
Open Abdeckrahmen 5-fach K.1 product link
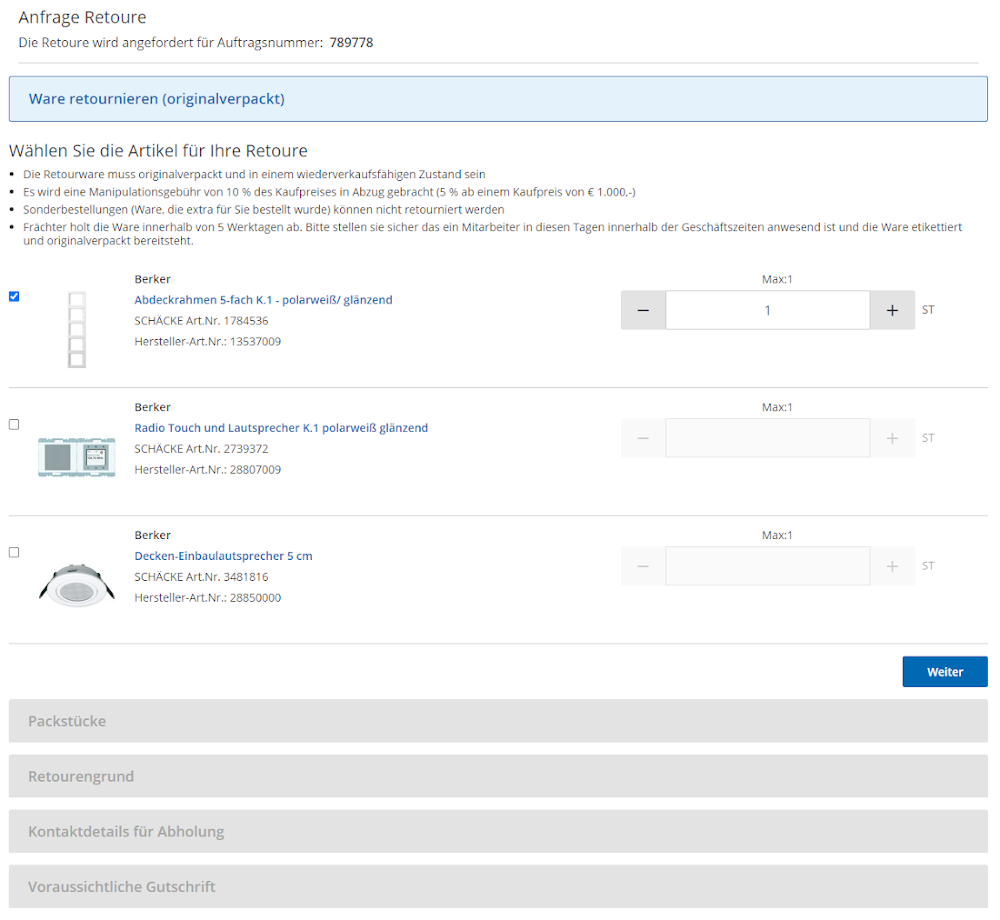click(263, 300)
